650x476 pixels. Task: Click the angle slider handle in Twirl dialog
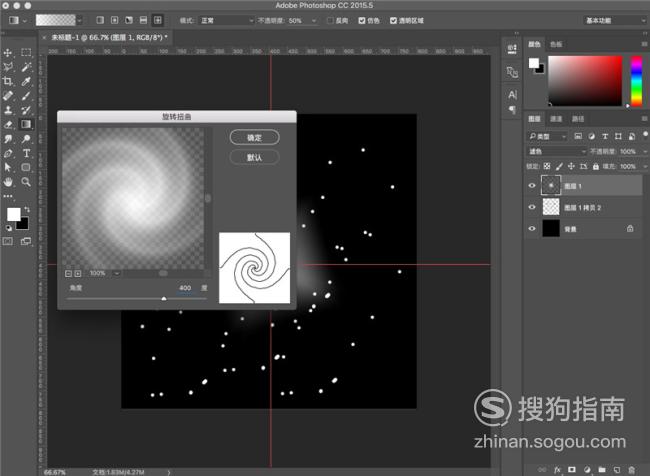pos(164,299)
